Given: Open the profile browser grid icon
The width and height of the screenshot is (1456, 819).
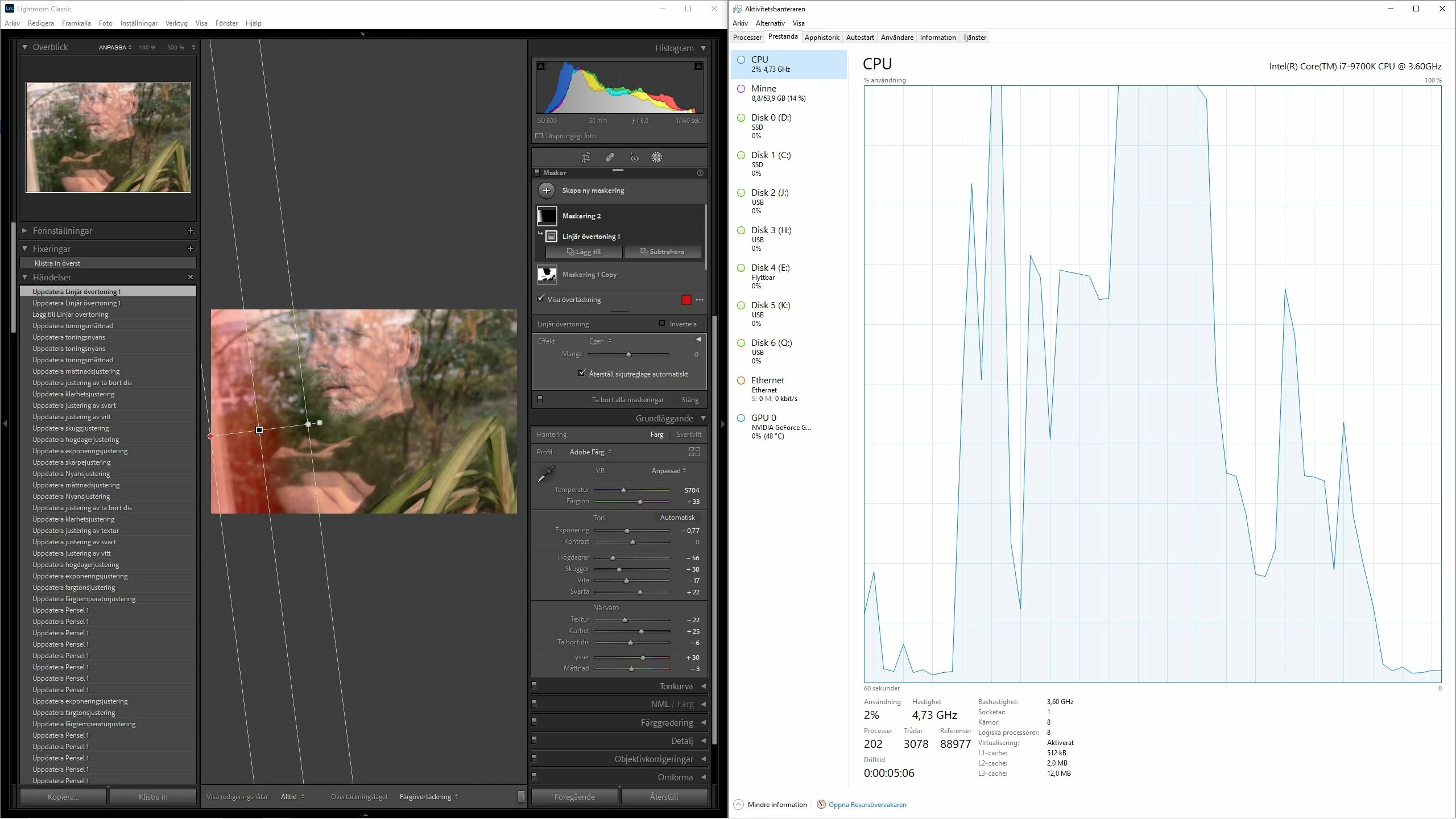Looking at the screenshot, I should (x=694, y=452).
